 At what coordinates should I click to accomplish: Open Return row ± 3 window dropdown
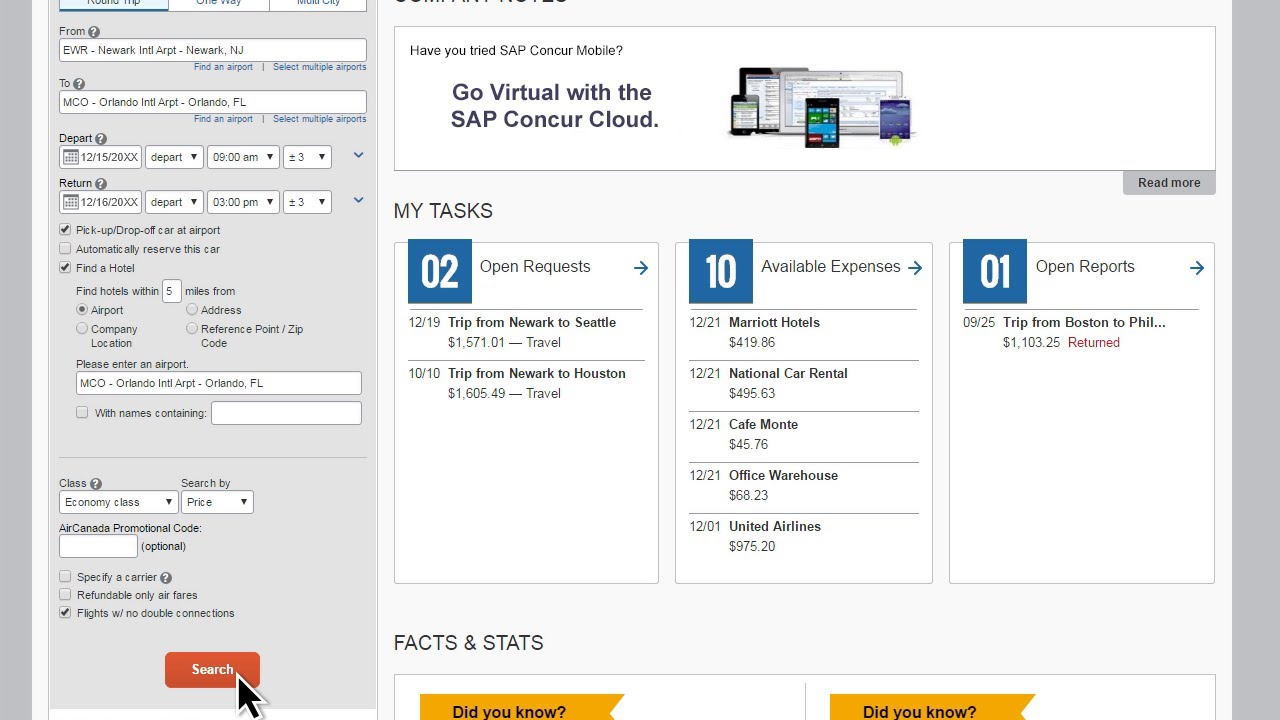[307, 202]
